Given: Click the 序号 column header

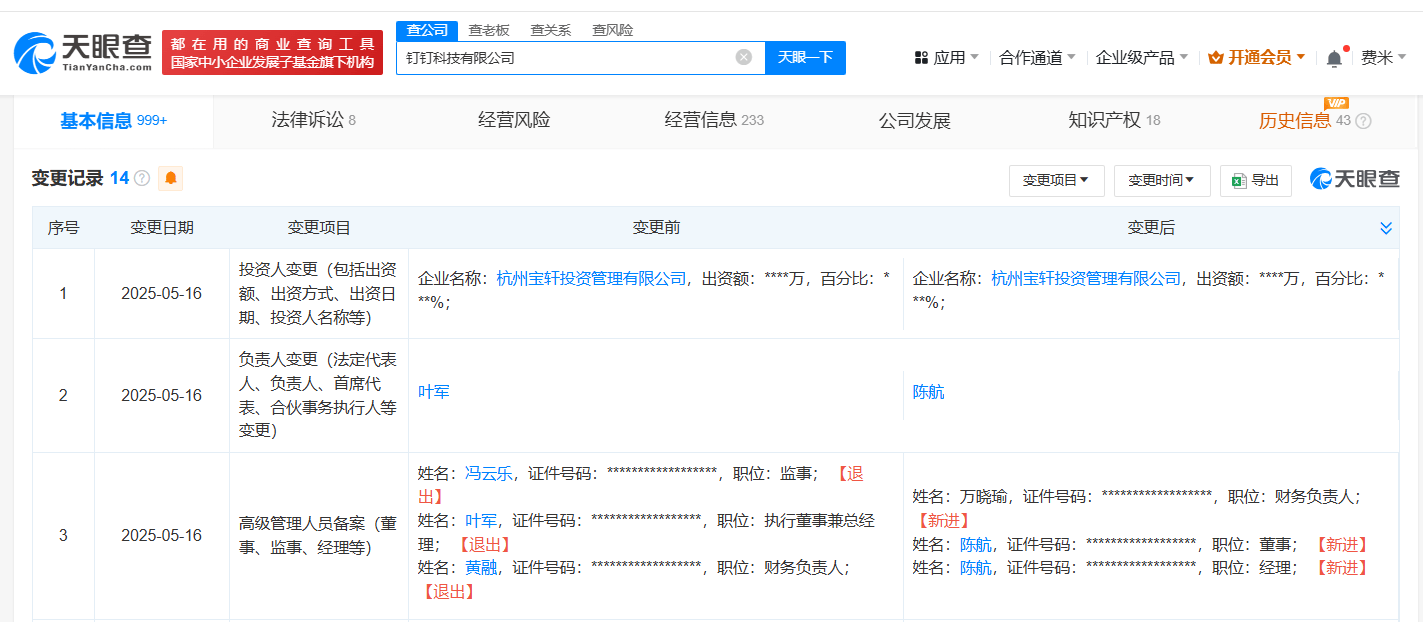Looking at the screenshot, I should tap(63, 228).
